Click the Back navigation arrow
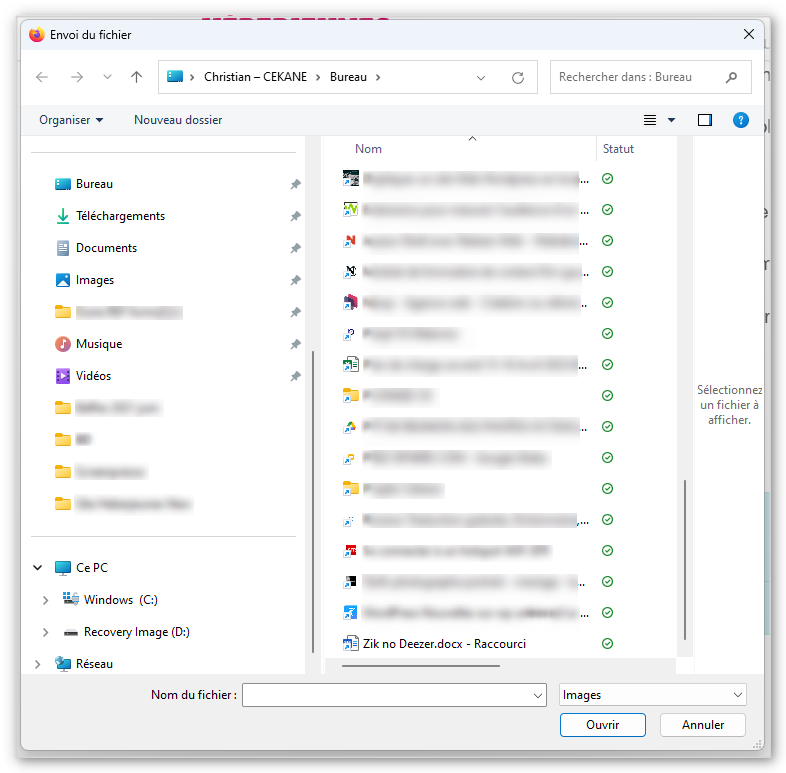The image size is (786, 773). point(42,77)
